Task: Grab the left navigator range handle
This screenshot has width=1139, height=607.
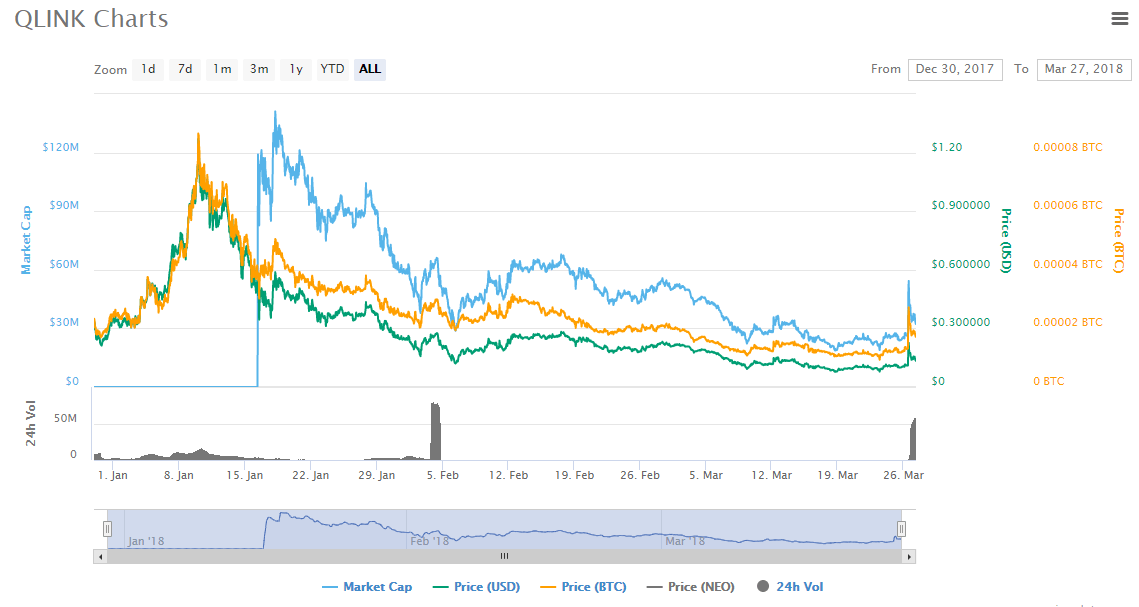Action: pyautogui.click(x=108, y=529)
